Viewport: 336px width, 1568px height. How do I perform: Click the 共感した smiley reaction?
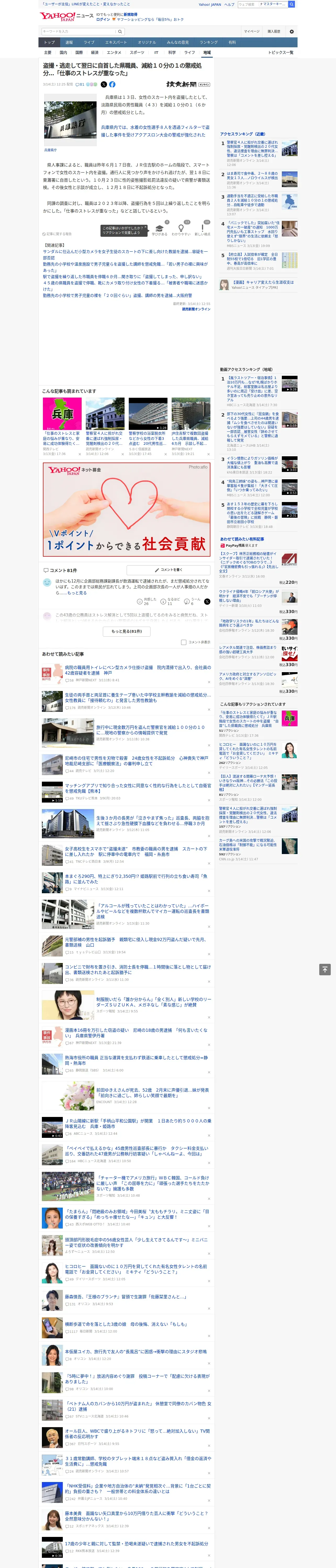(140, 601)
